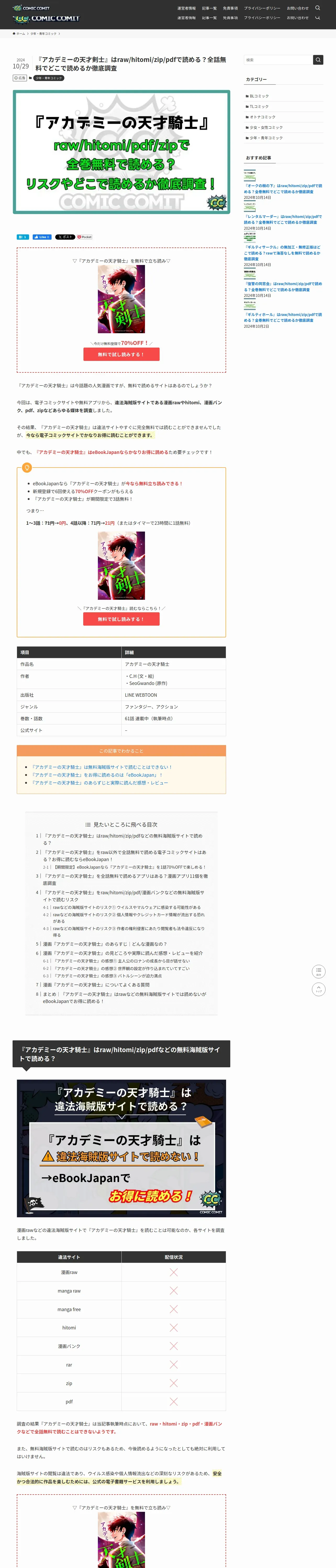Viewport: 336px width, 1568px height.
Task: Open recommended article 『ギルティサークル』
Action: 283,253
